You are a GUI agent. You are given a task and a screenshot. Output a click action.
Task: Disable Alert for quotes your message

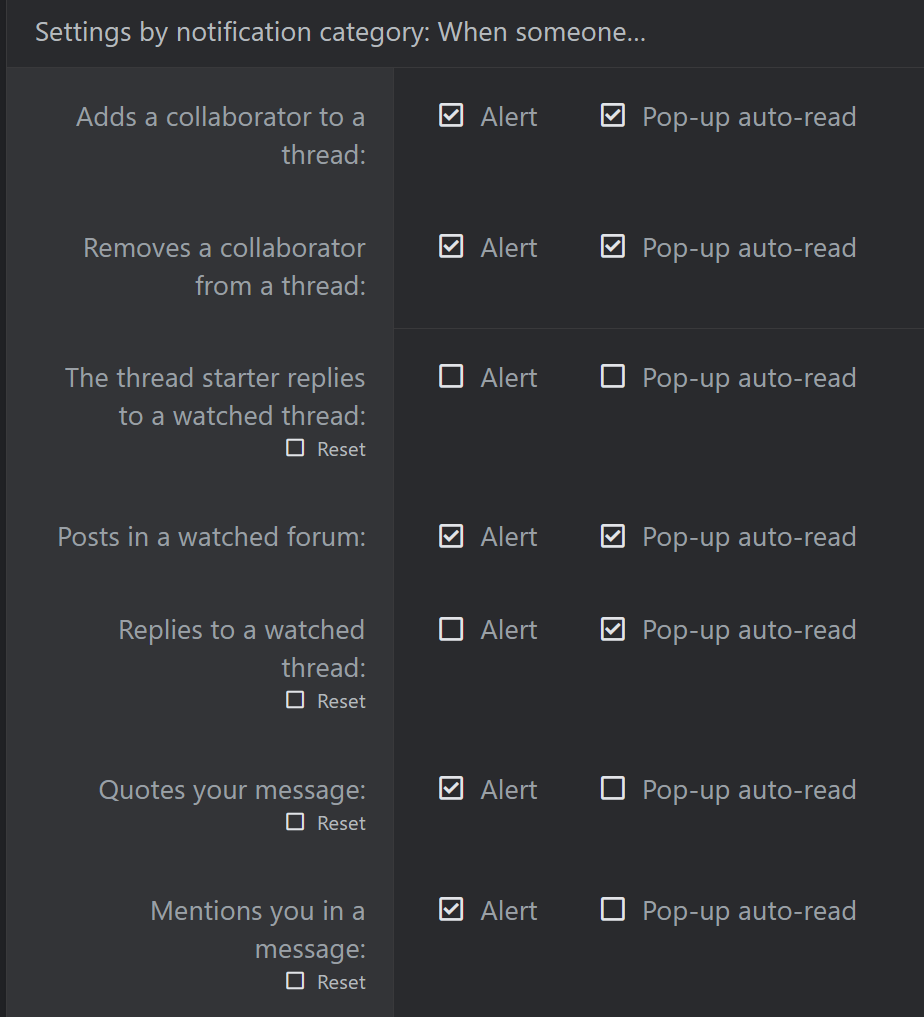(x=451, y=789)
